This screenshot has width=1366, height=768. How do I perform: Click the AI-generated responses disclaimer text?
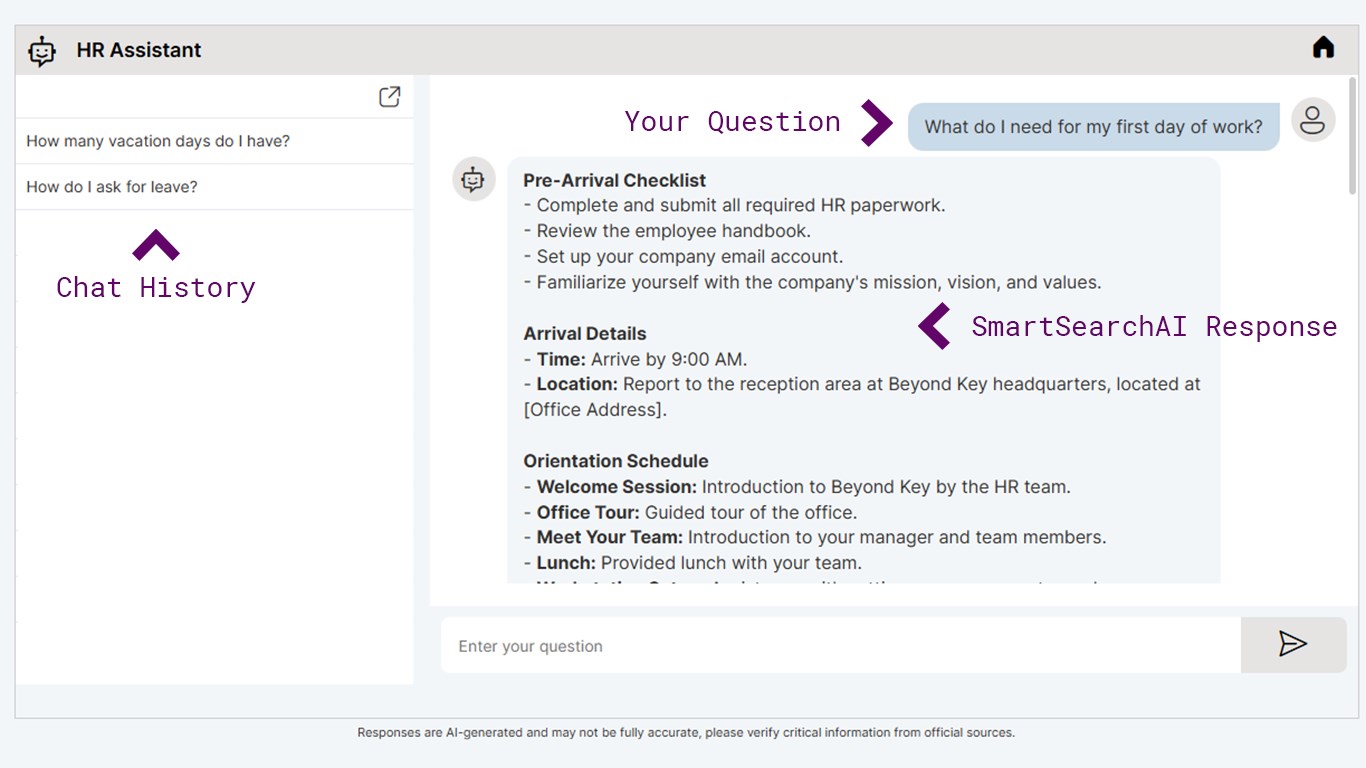686,733
